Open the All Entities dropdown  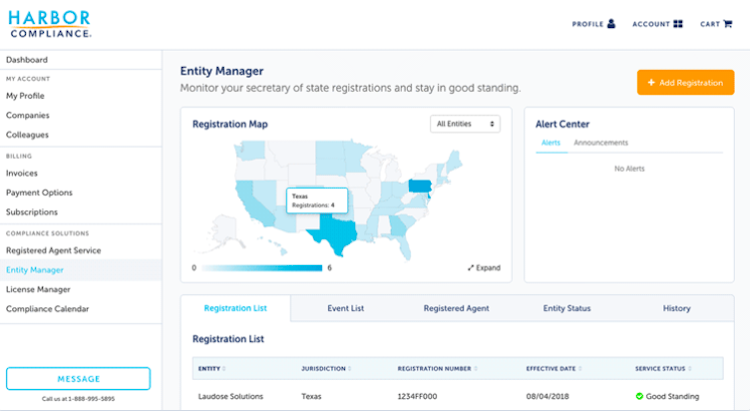[x=465, y=124]
